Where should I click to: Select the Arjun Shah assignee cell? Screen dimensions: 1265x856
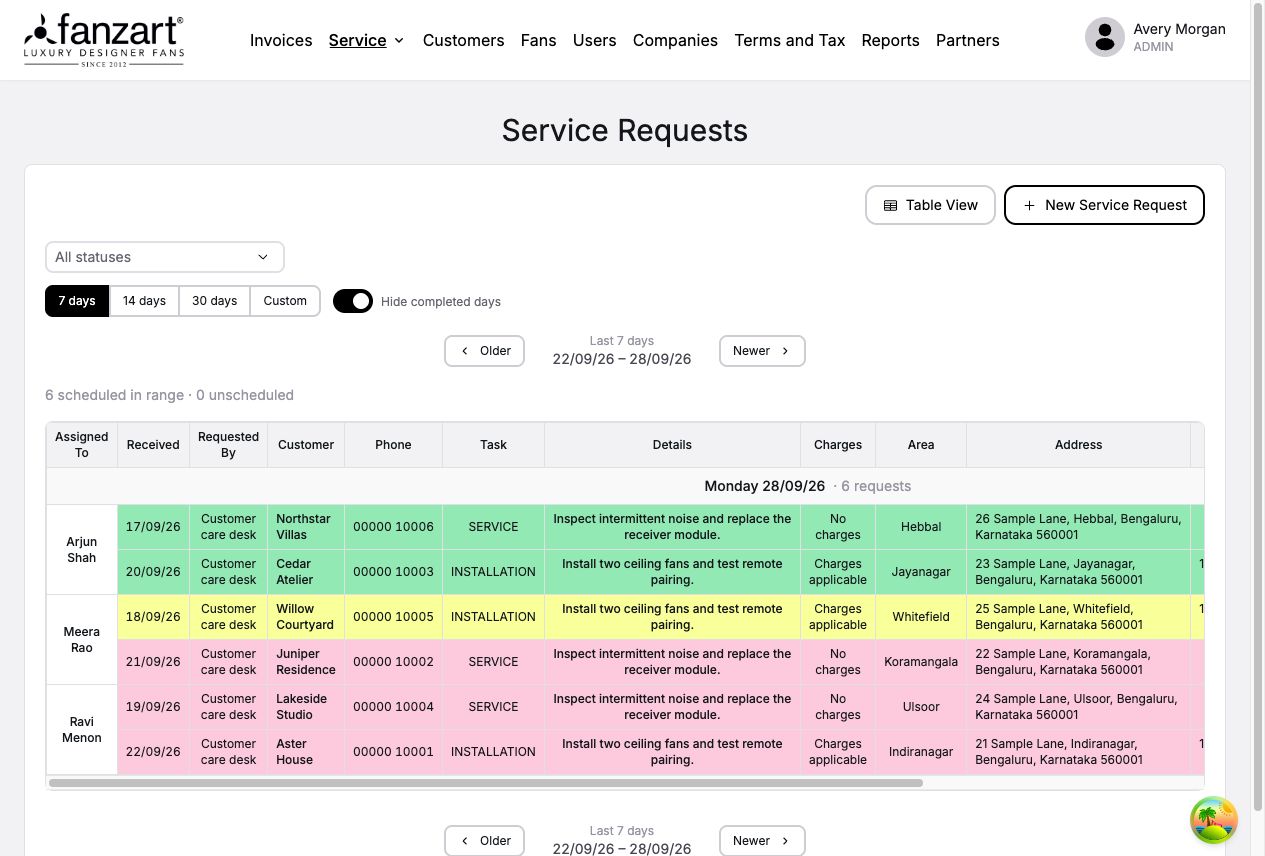[82, 550]
